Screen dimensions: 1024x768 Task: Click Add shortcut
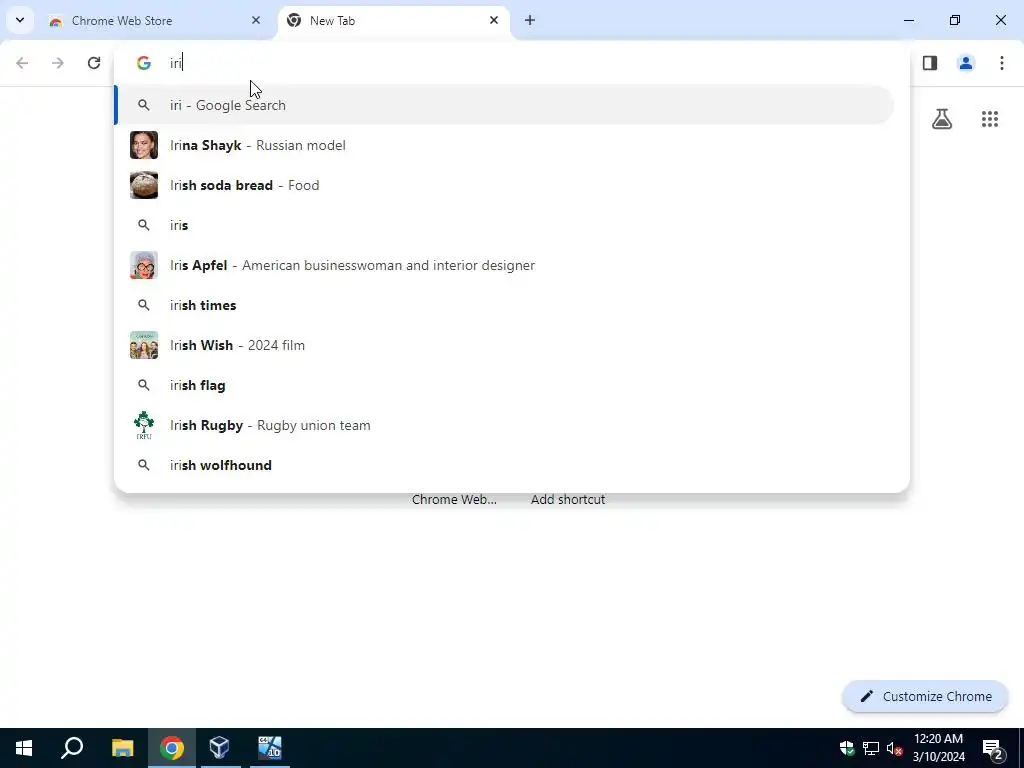point(568,500)
